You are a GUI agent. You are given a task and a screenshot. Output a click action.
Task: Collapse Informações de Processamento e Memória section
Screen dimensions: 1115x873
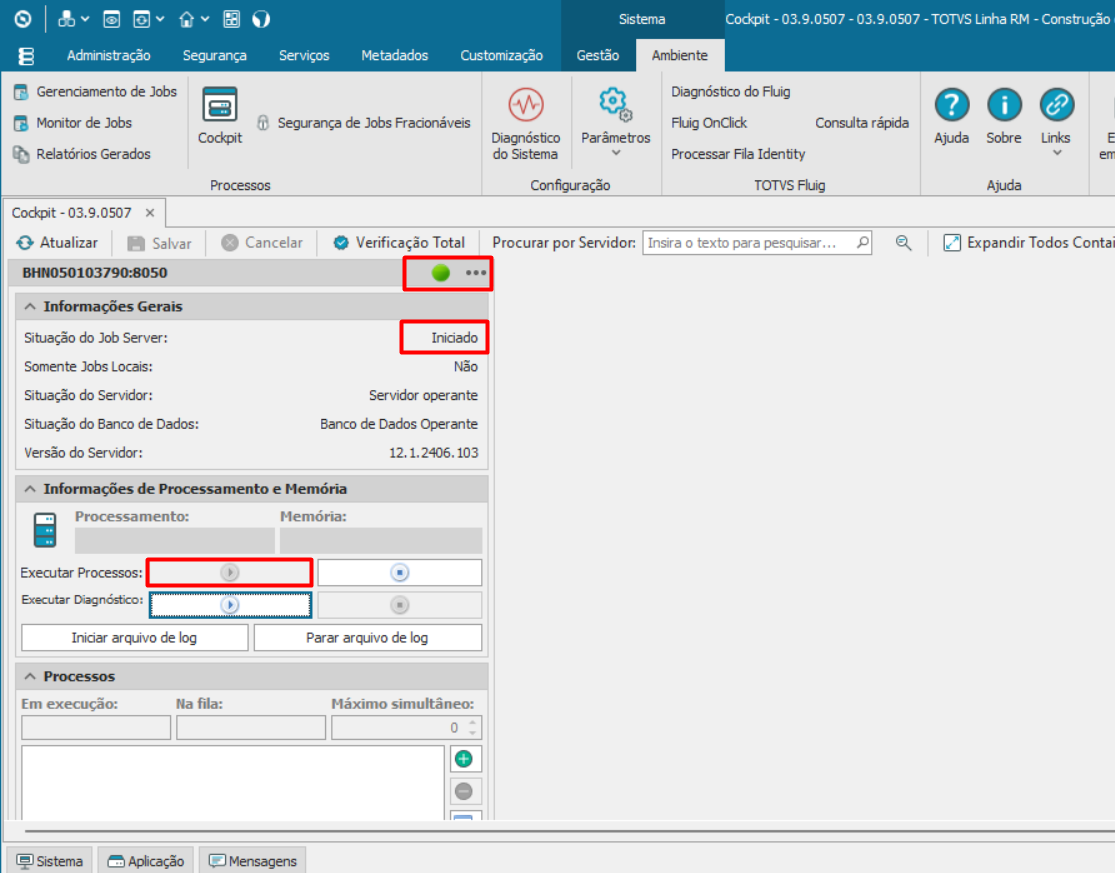tap(30, 489)
